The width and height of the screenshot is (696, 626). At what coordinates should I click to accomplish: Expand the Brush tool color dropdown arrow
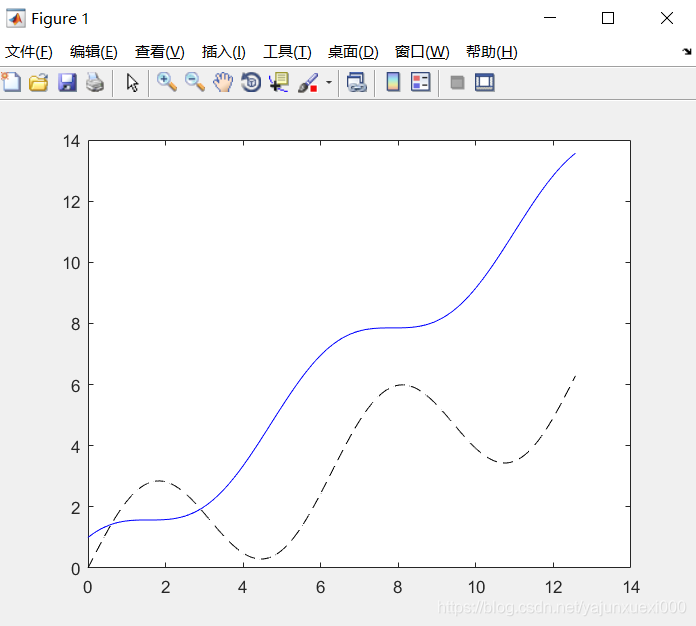click(329, 83)
